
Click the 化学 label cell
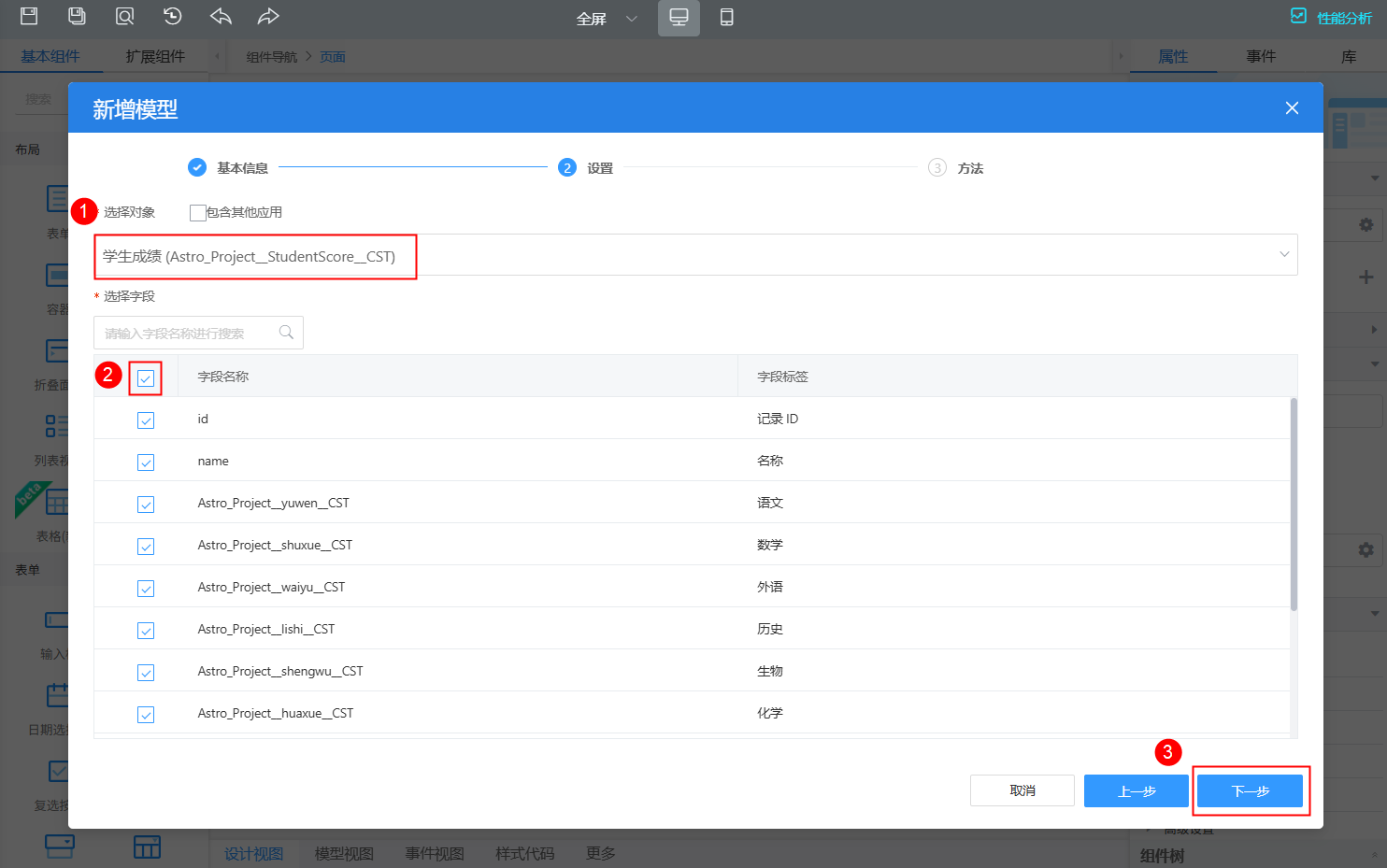770,713
